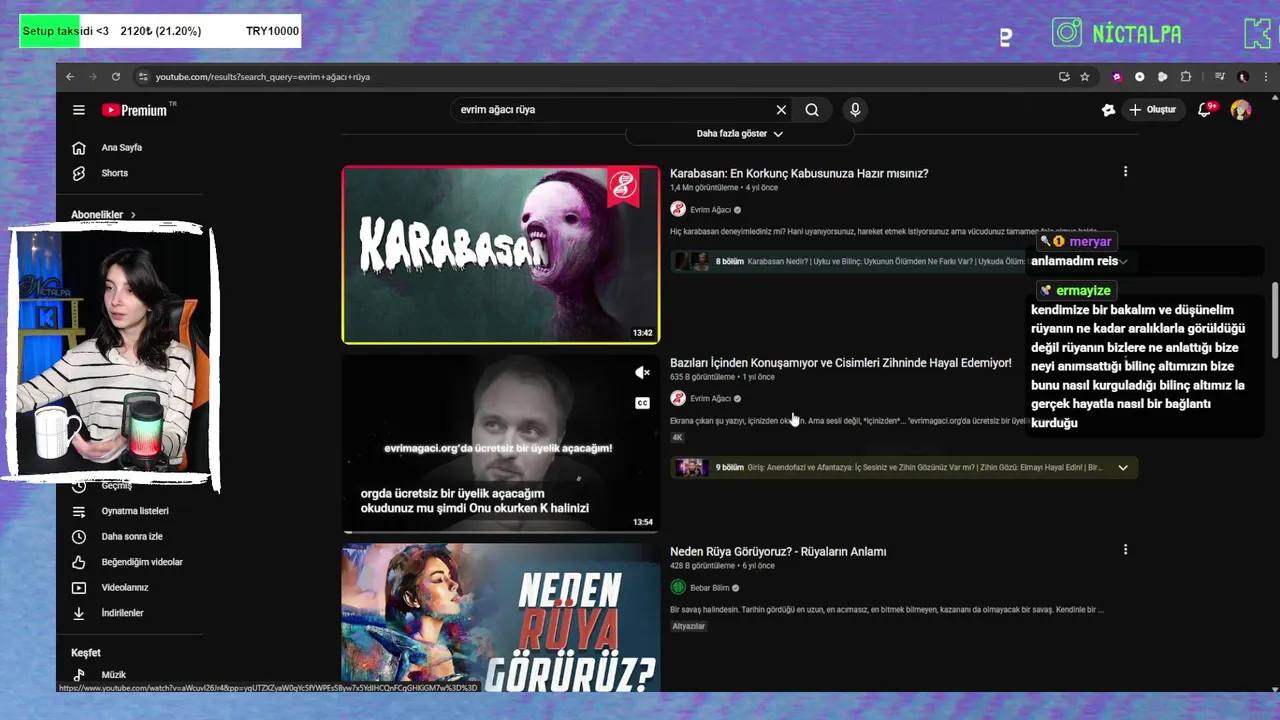Click '1,4 Mn görüntüleme' under Karabasan
The height and width of the screenshot is (720, 1280).
point(704,188)
